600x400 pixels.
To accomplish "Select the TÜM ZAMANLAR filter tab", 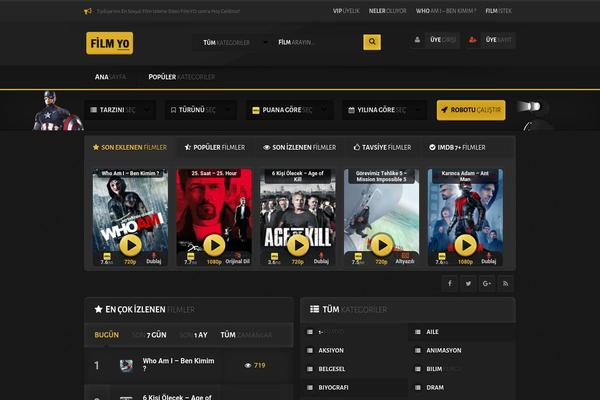I will pos(246,335).
